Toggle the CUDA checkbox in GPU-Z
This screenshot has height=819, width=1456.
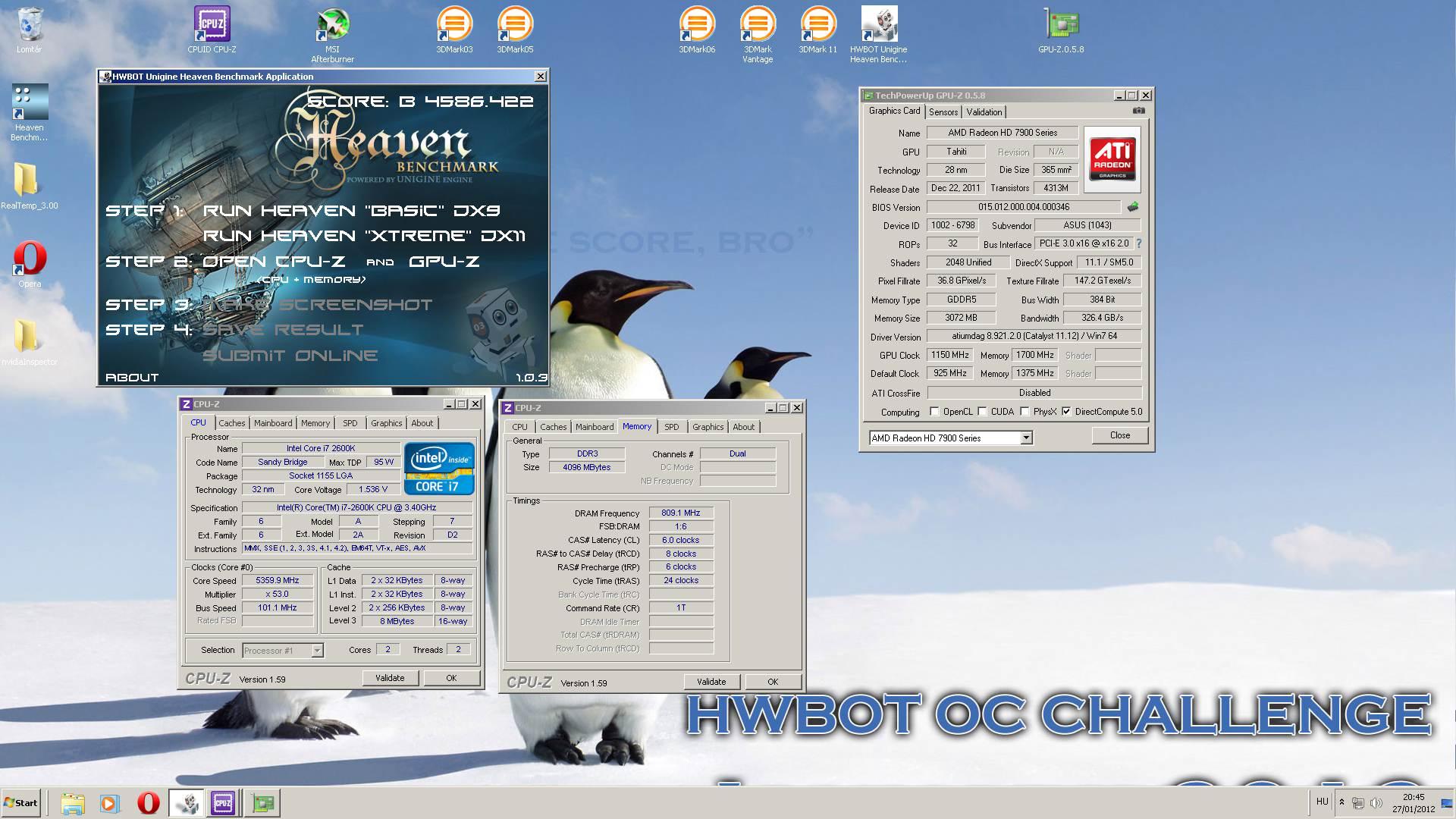(982, 412)
